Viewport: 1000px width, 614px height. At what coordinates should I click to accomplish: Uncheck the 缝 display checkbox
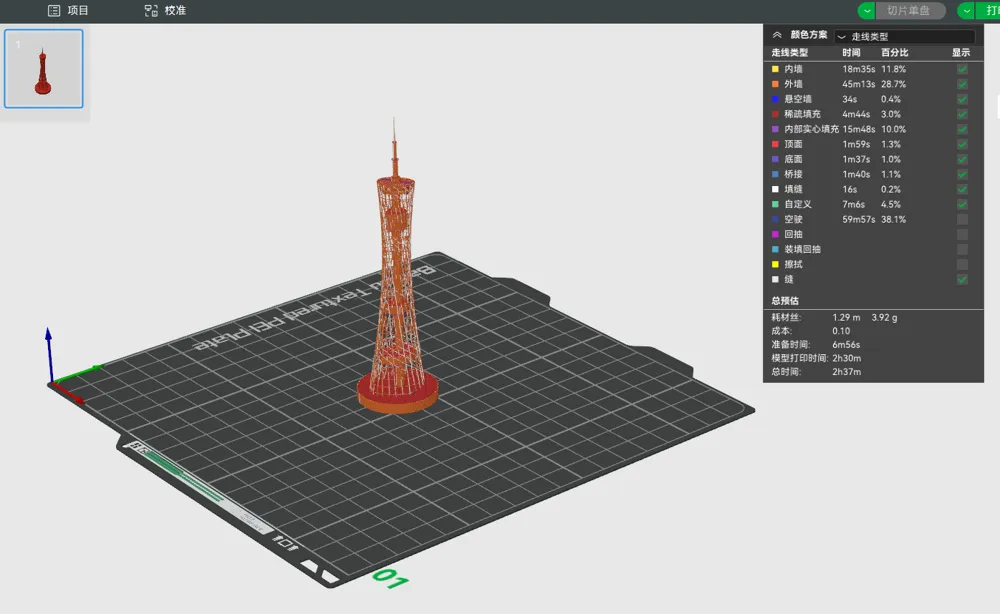click(962, 278)
